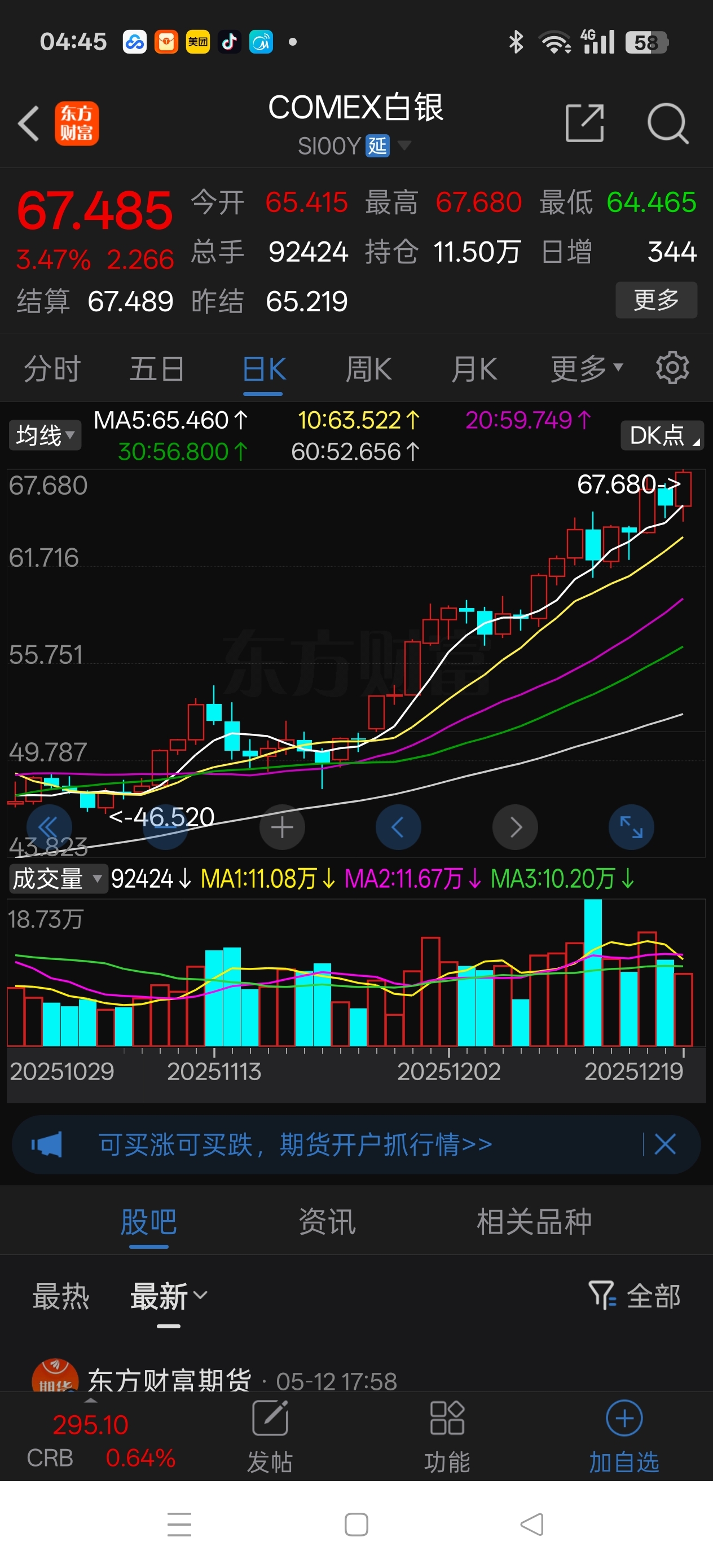Open the 股吧 forum tab
This screenshot has width=713, height=1568.
coord(148,1222)
